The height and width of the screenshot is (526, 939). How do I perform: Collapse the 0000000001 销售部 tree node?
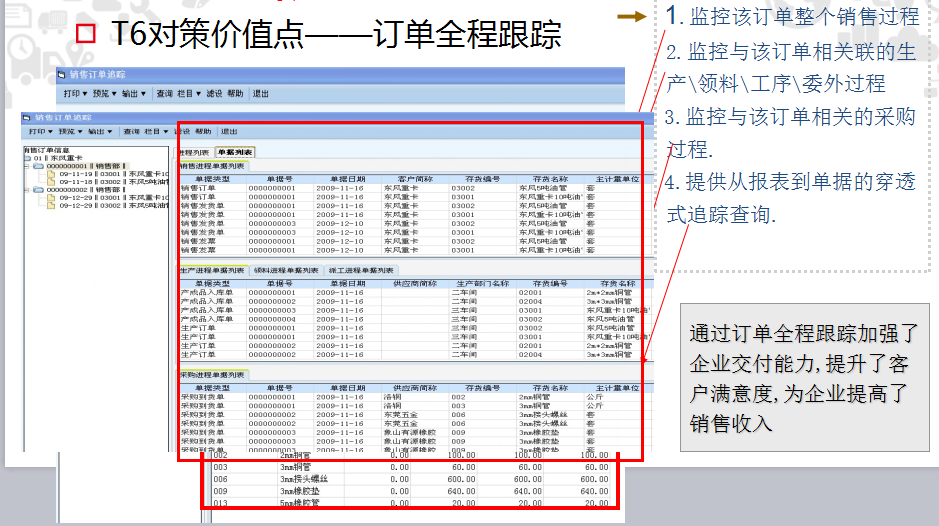pos(27,166)
